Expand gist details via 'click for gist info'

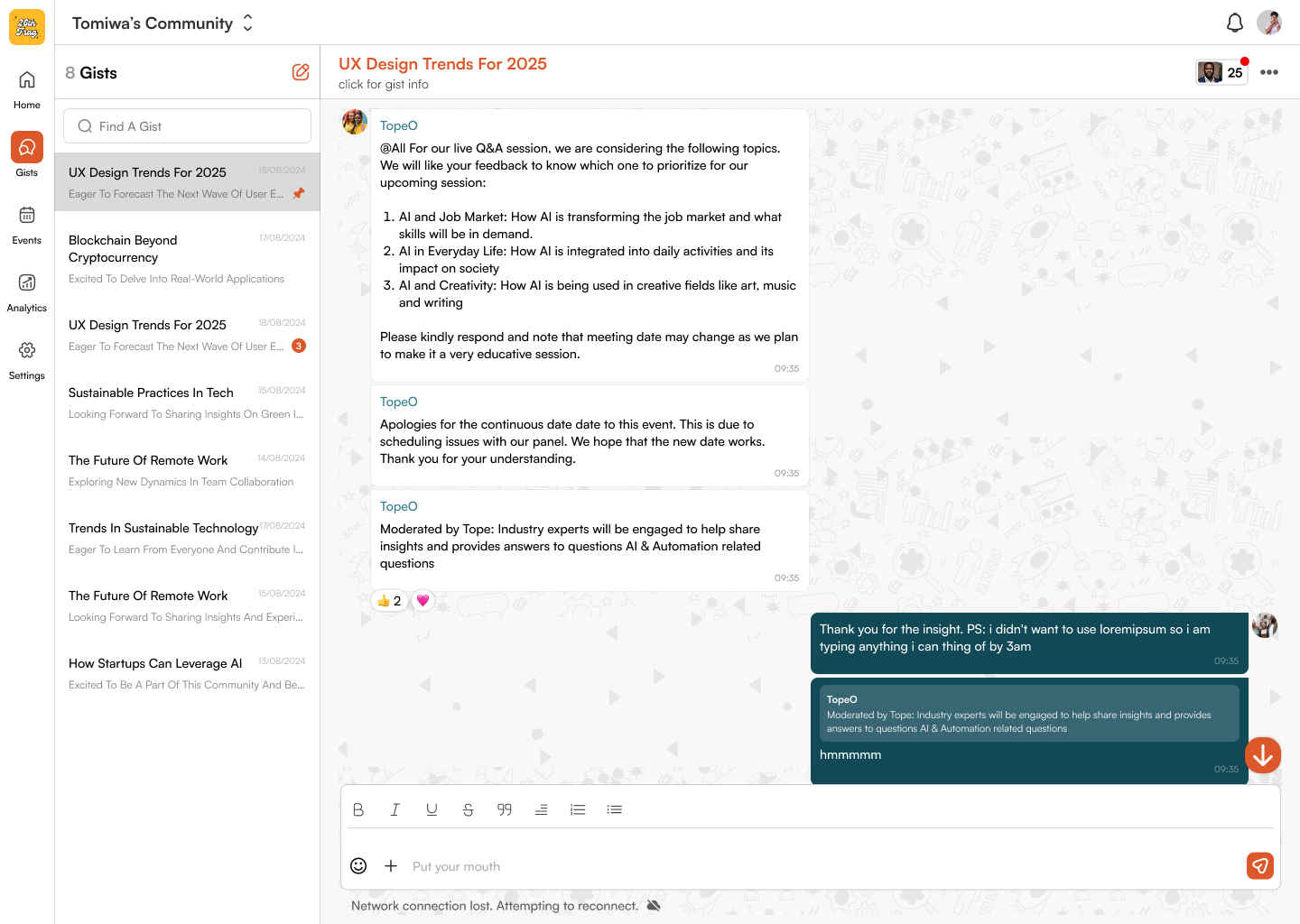(382, 84)
